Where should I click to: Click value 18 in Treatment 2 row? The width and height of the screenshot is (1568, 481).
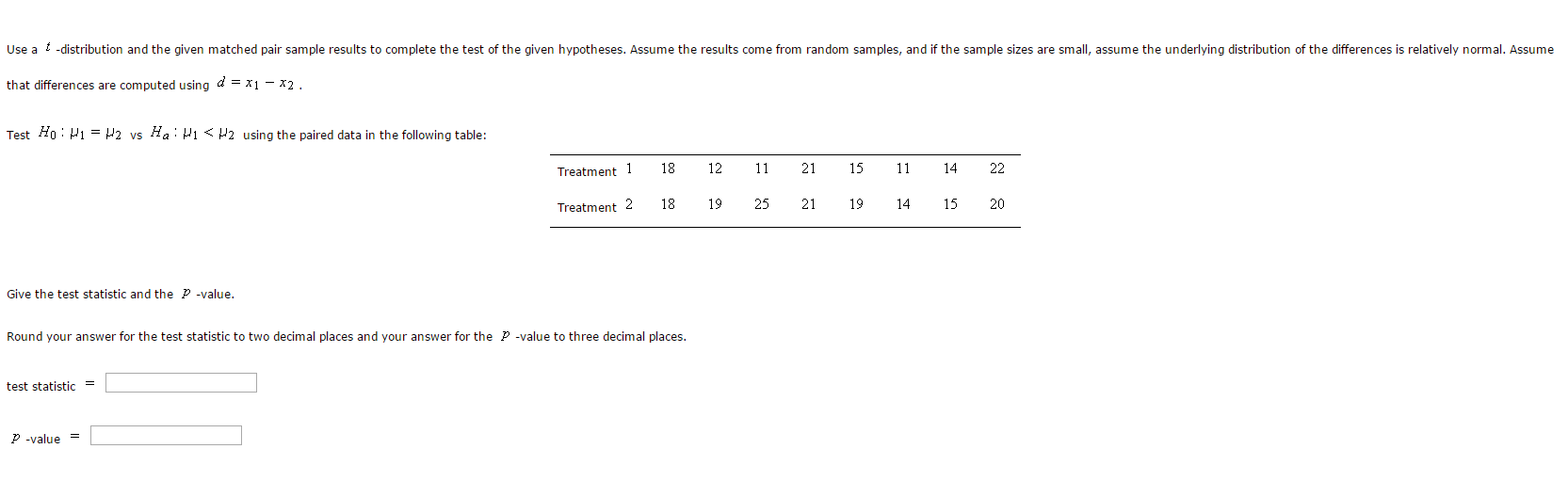[668, 204]
